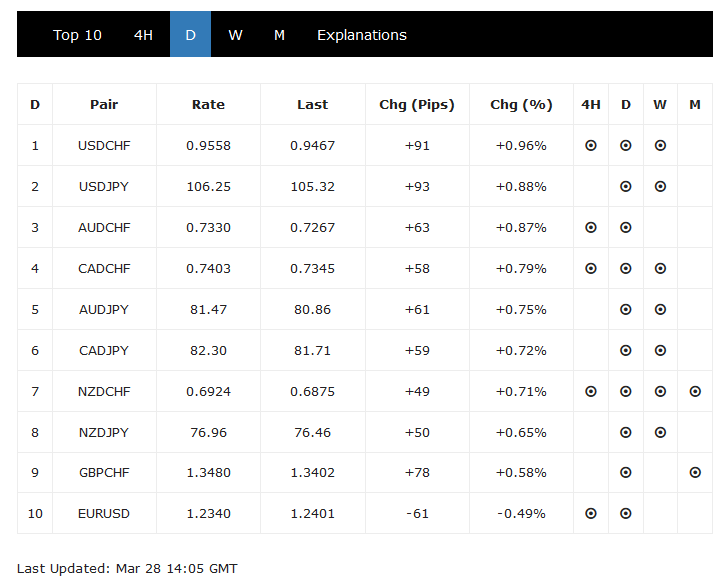Click the Pair column header

104,104
